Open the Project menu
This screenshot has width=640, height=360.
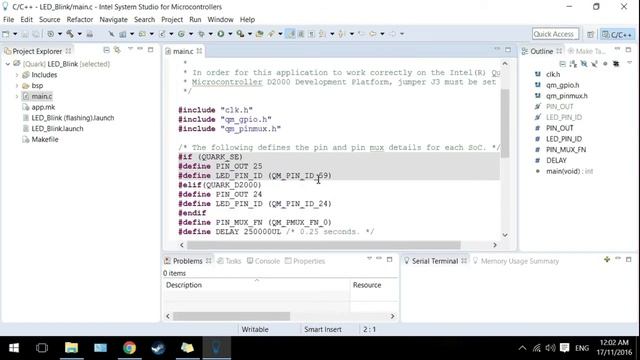172,20
